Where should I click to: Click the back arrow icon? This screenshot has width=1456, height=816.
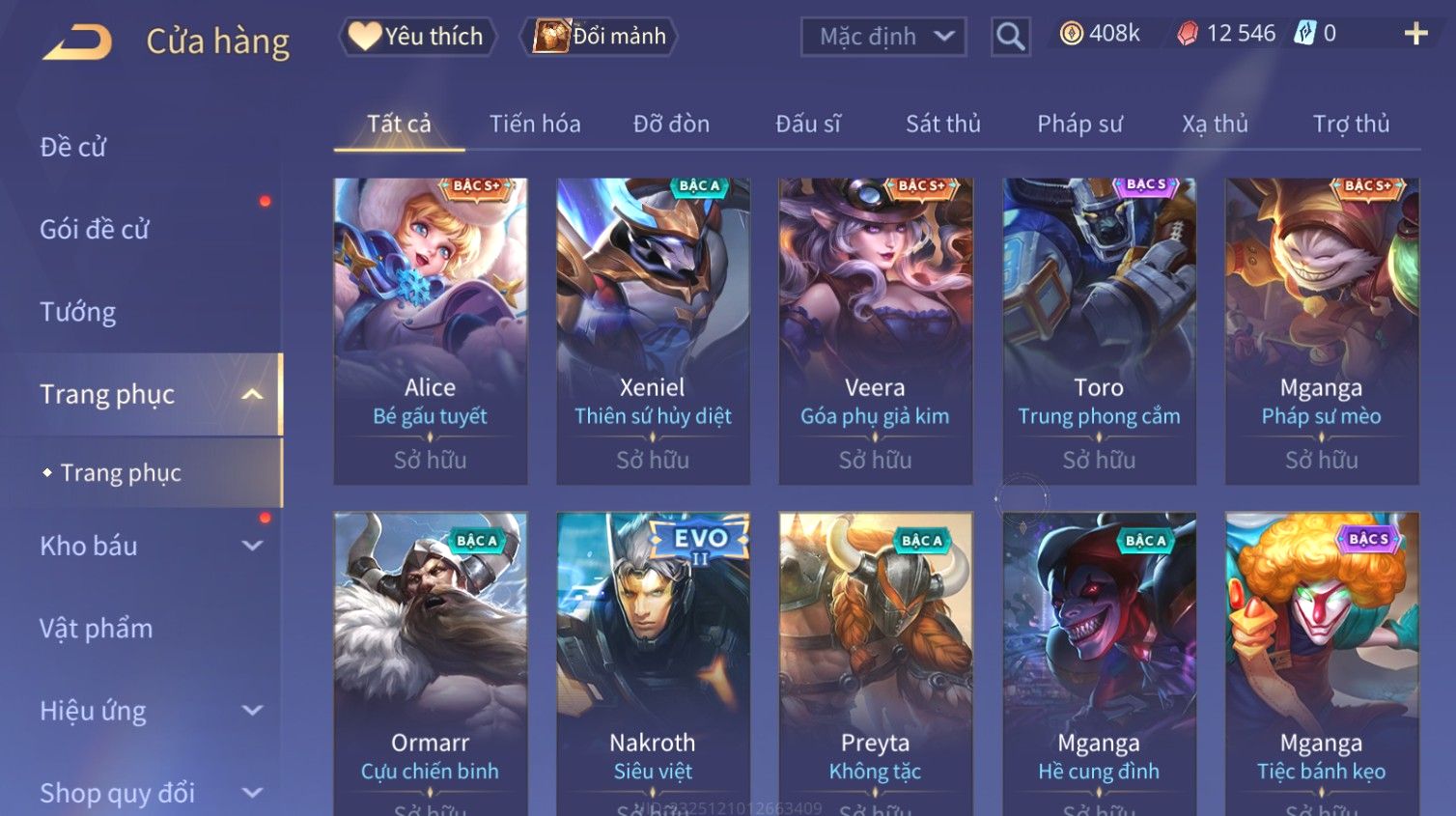(x=77, y=42)
